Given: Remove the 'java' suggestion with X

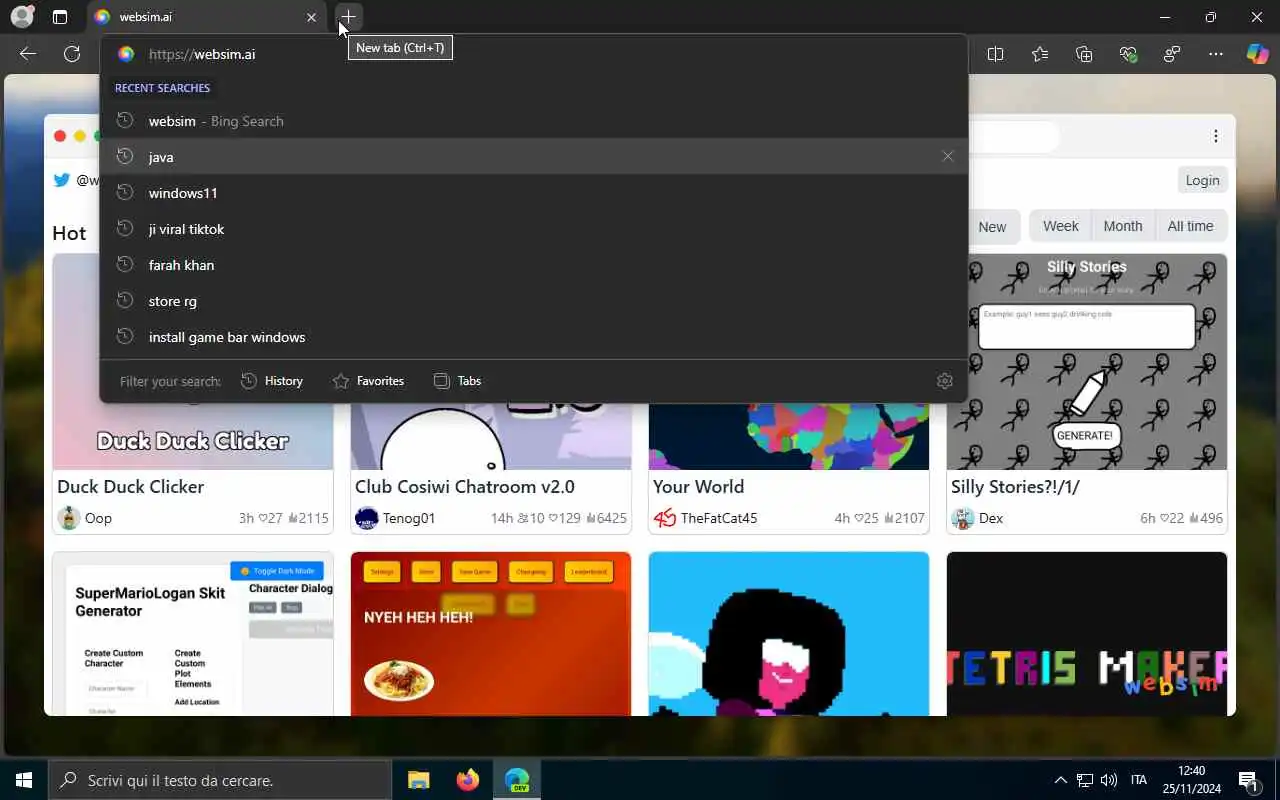Looking at the screenshot, I should [948, 156].
